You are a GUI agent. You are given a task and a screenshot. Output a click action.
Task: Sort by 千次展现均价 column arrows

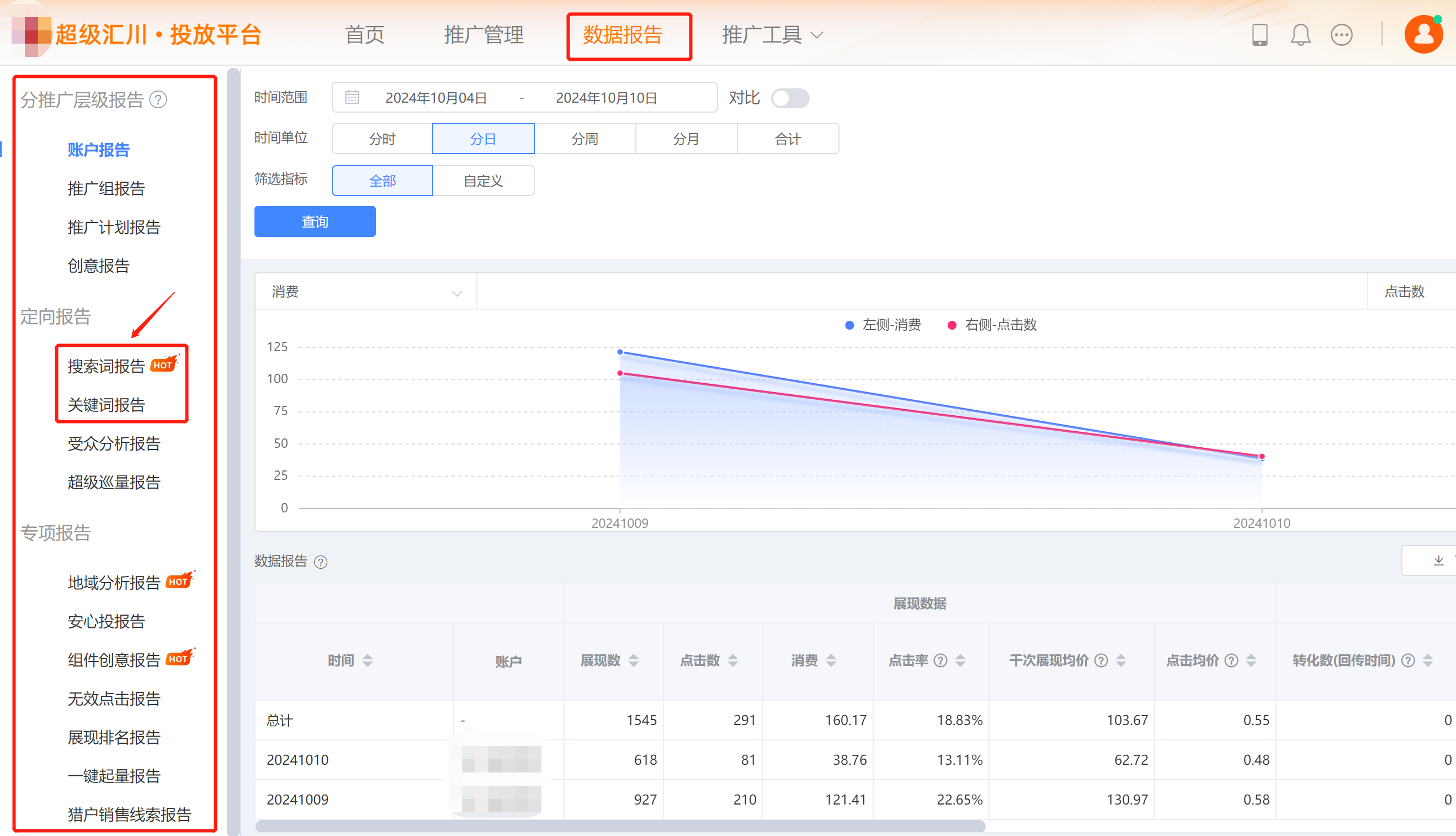coord(1121,661)
